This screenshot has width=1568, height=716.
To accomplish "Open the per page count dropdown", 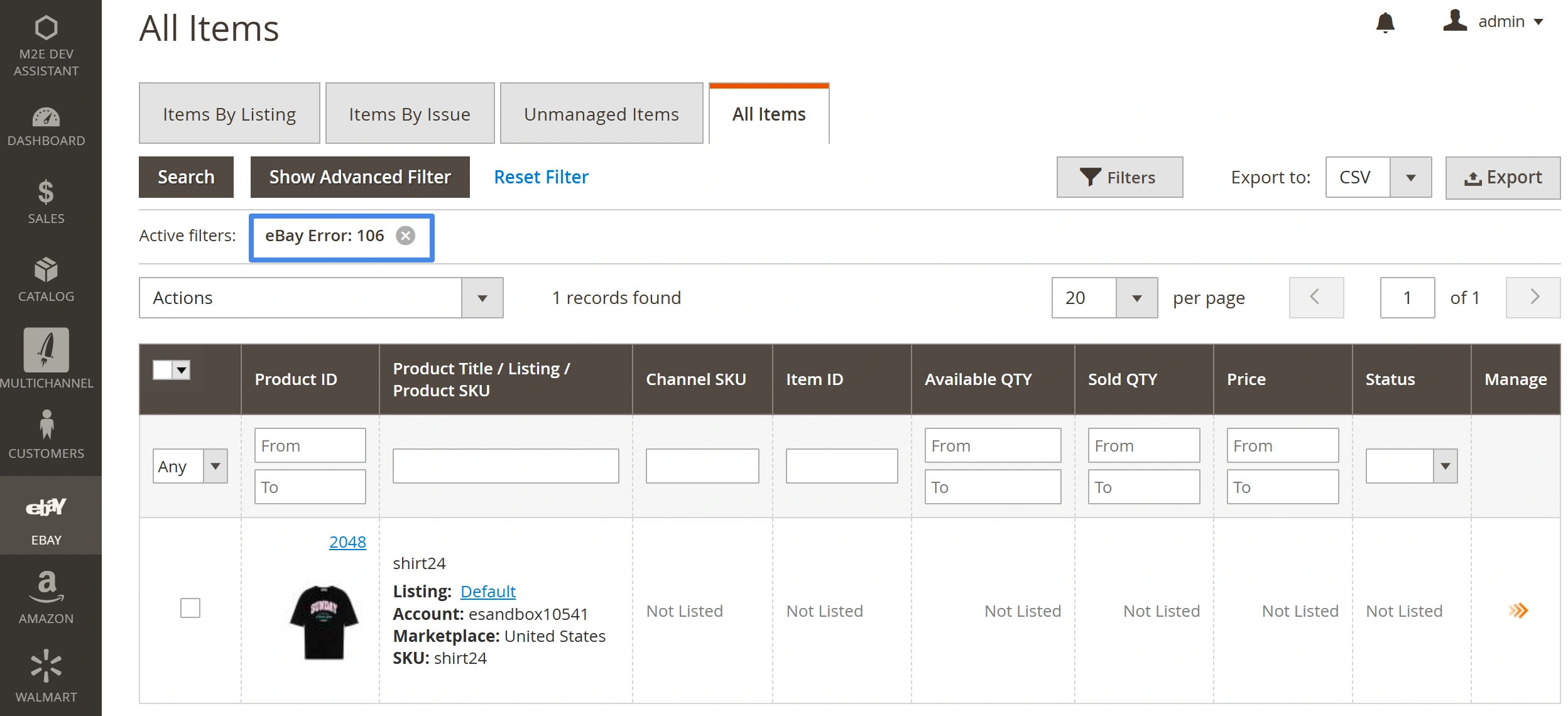I will coord(1136,298).
